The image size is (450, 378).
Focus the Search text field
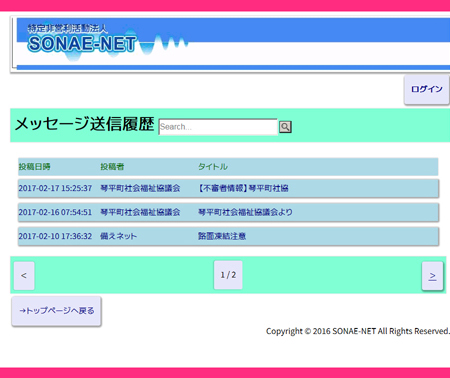[218, 127]
